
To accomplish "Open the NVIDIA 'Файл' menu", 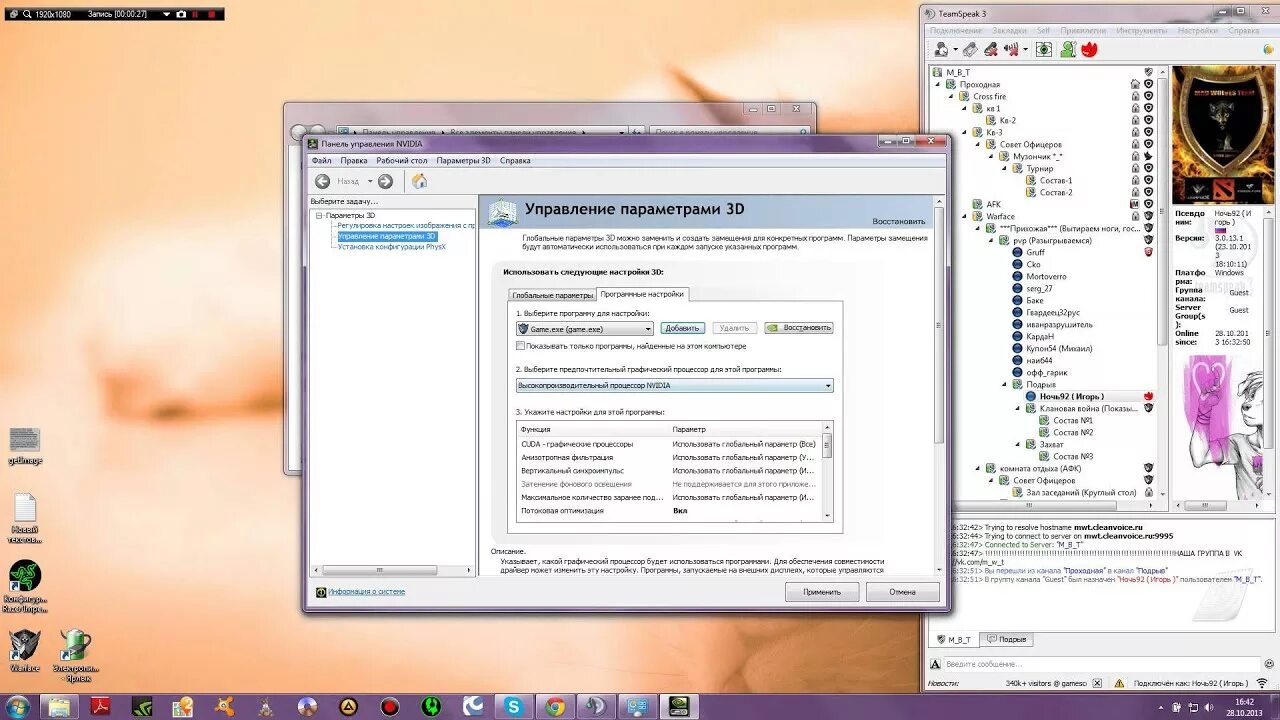I will point(321,160).
